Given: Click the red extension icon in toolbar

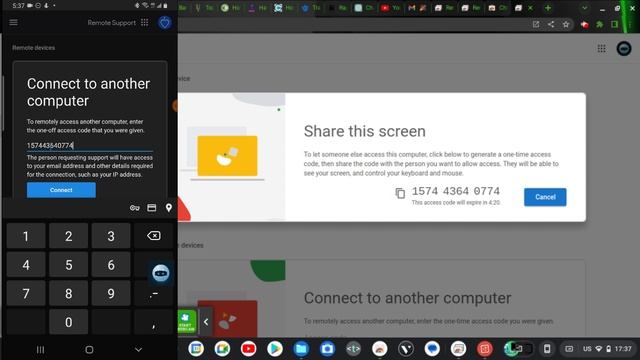Looking at the screenshot, I should pyautogui.click(x=584, y=24).
